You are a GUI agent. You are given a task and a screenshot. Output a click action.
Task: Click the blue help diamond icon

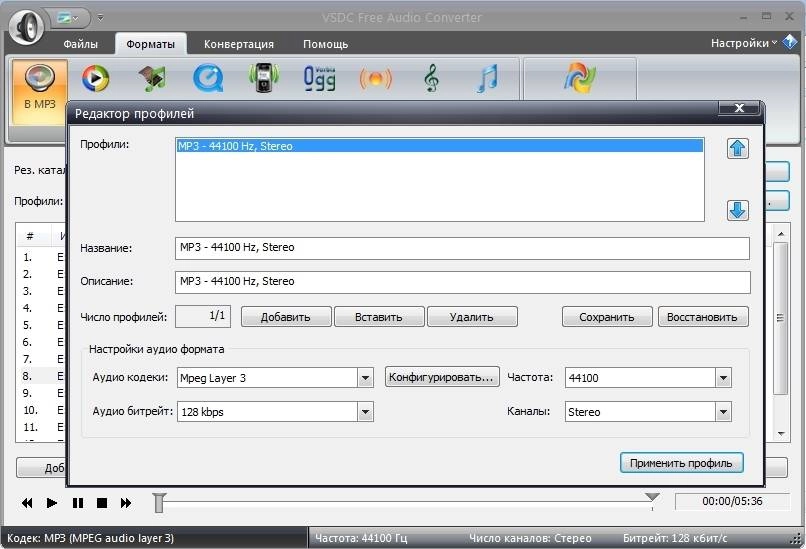coord(790,42)
